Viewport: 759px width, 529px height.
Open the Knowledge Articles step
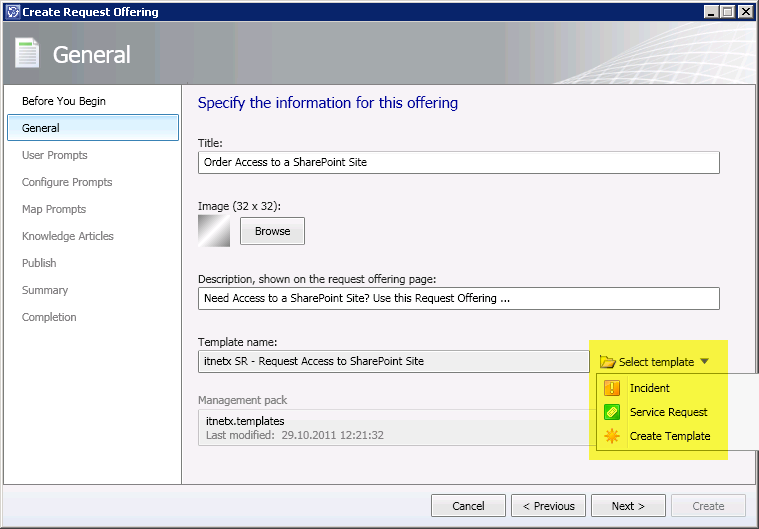tap(67, 236)
